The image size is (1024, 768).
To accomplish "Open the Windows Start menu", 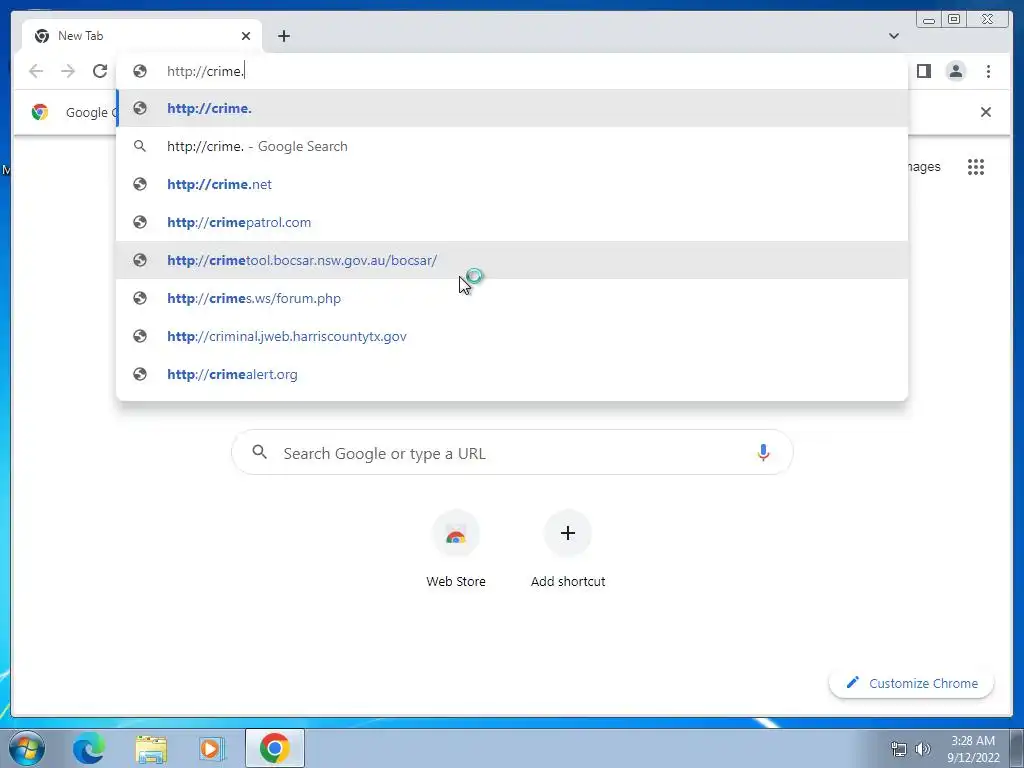I will point(27,748).
